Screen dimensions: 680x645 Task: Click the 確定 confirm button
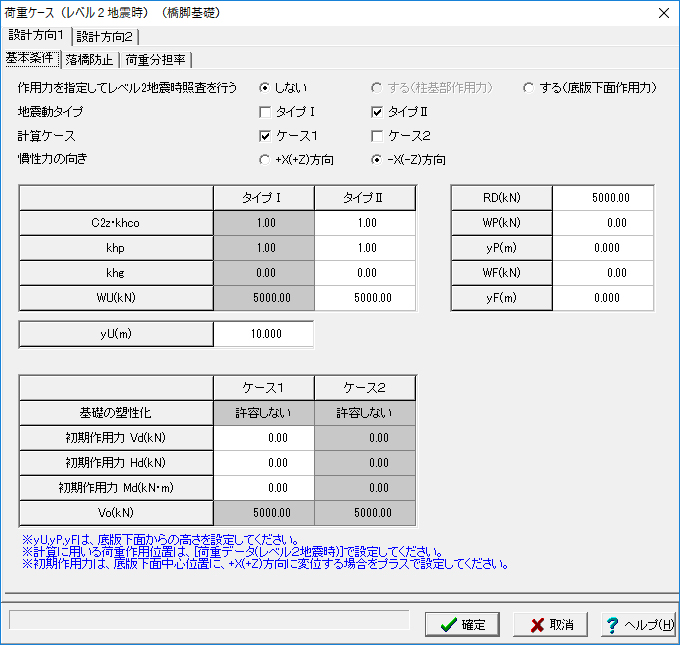pyautogui.click(x=462, y=625)
